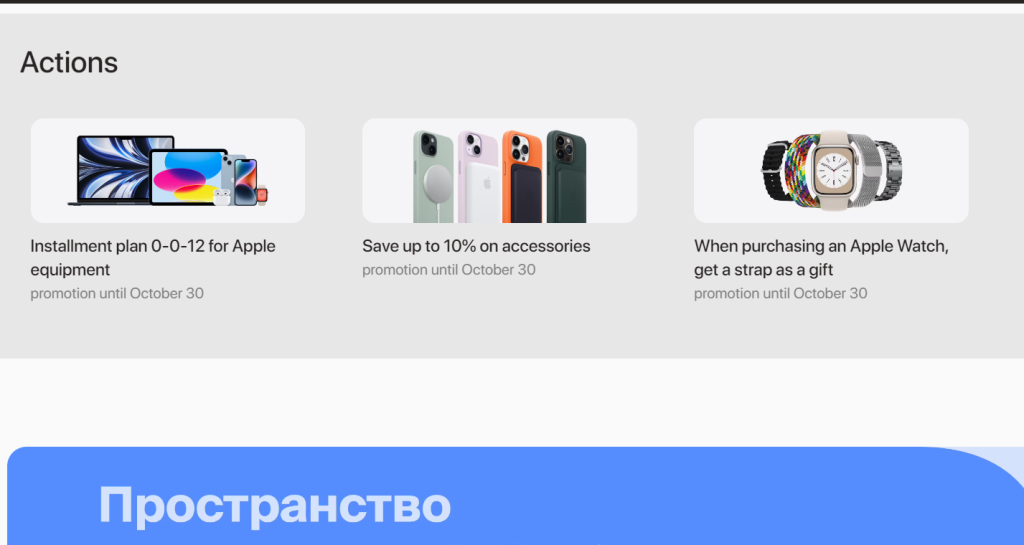1024x545 pixels.
Task: Open the 'Installment plan 0-0-12' link
Action: point(153,258)
